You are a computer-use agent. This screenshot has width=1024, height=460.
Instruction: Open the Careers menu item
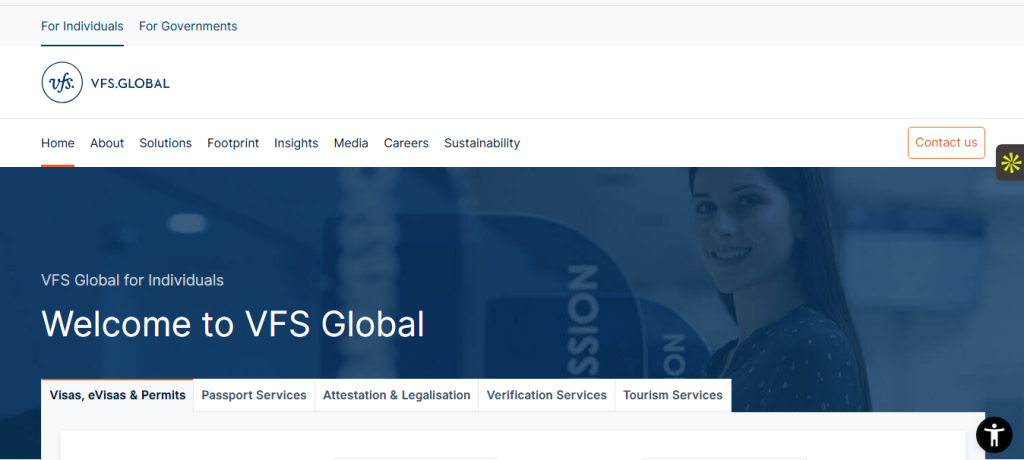[406, 143]
